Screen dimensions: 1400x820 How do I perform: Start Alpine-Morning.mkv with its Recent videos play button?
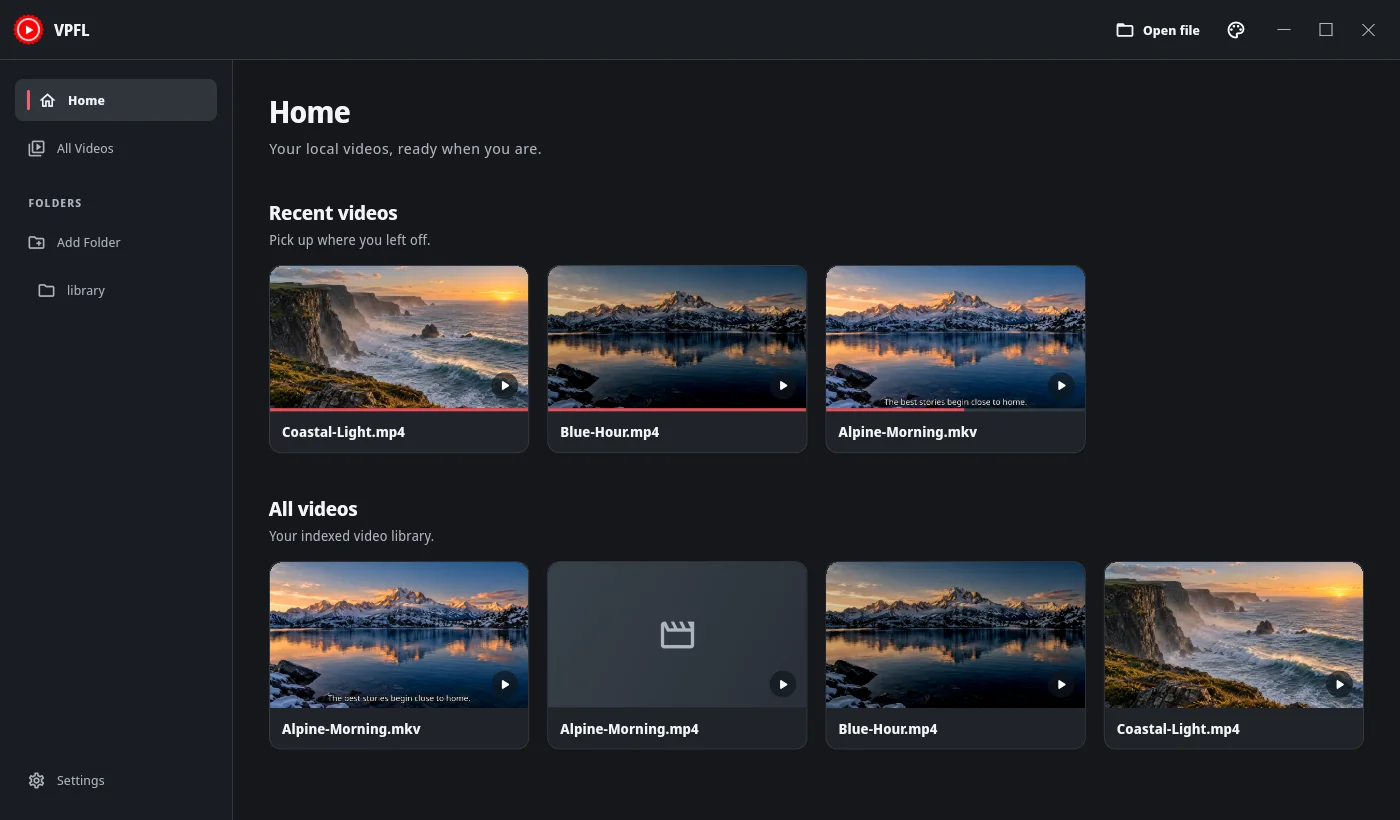[x=1061, y=385]
